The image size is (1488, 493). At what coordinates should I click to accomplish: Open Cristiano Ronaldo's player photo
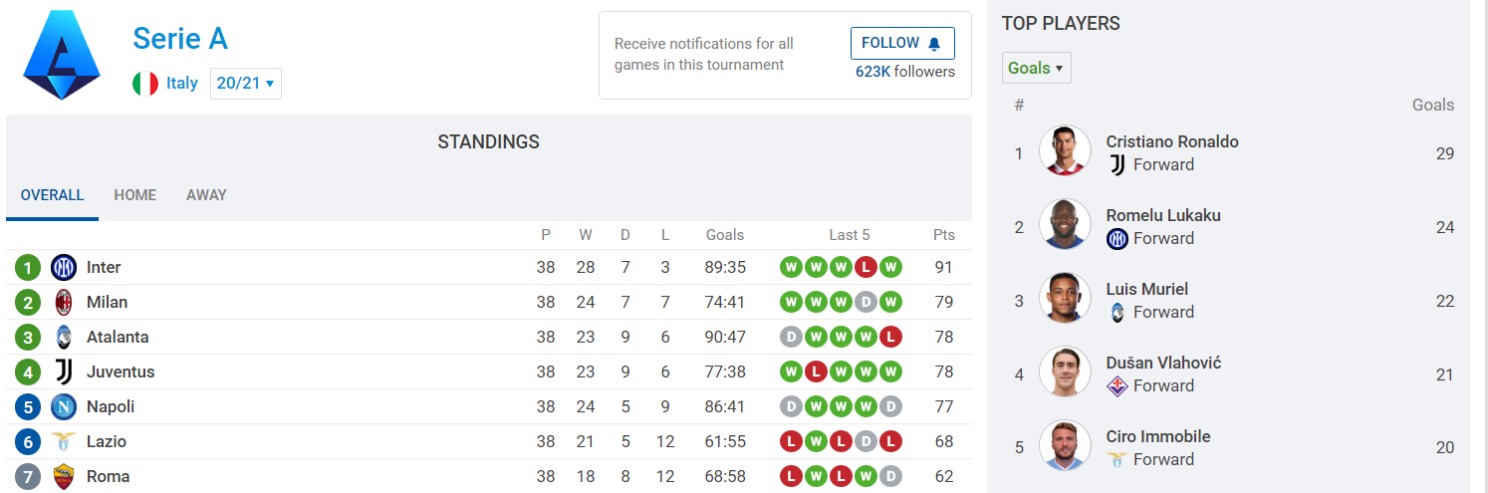(1065, 152)
